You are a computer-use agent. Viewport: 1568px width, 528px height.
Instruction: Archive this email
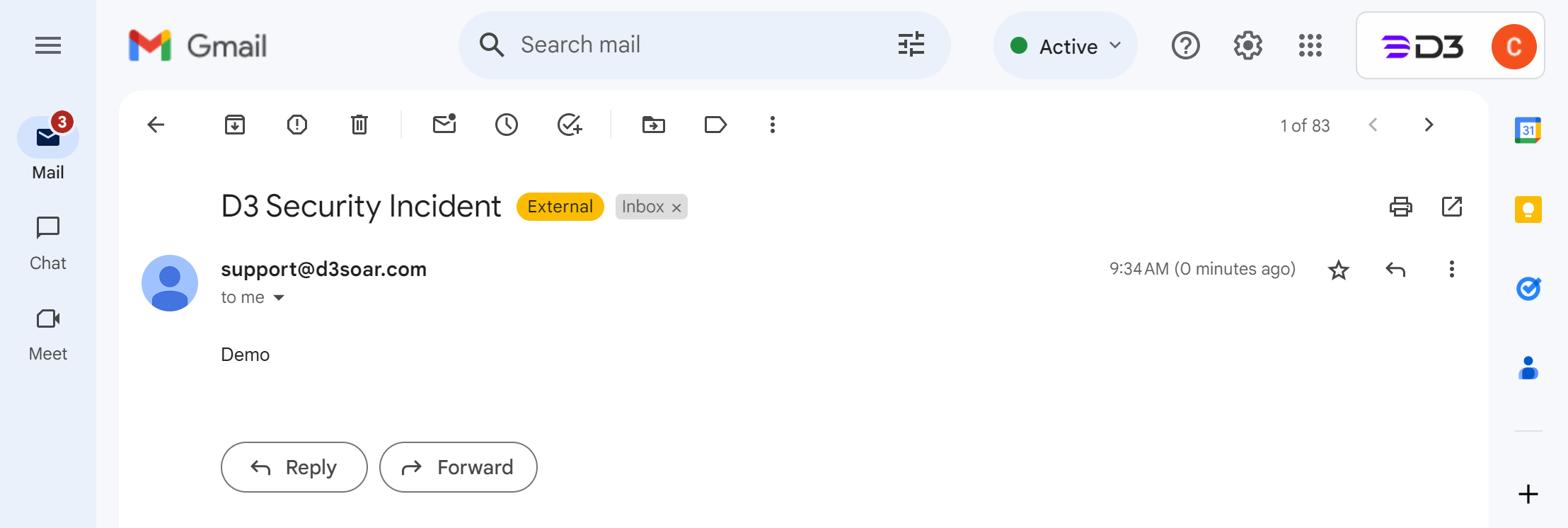click(235, 125)
